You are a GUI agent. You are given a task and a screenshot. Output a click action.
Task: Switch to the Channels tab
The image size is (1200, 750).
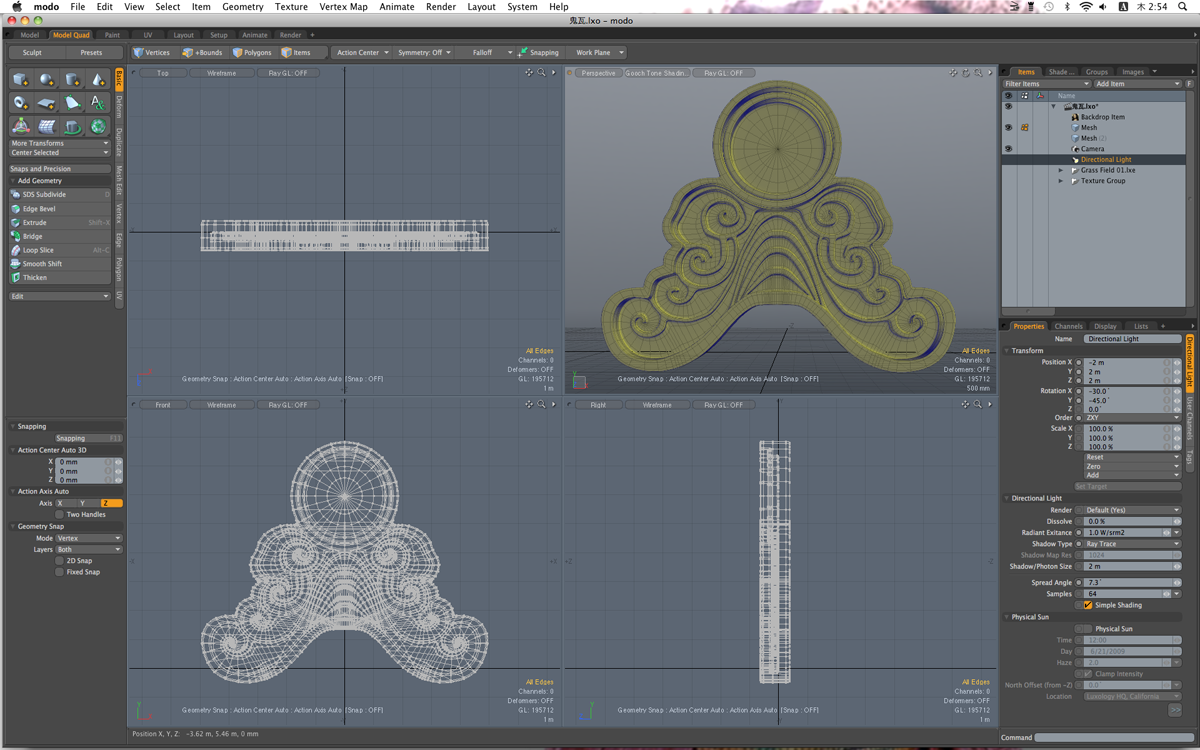coord(1068,326)
